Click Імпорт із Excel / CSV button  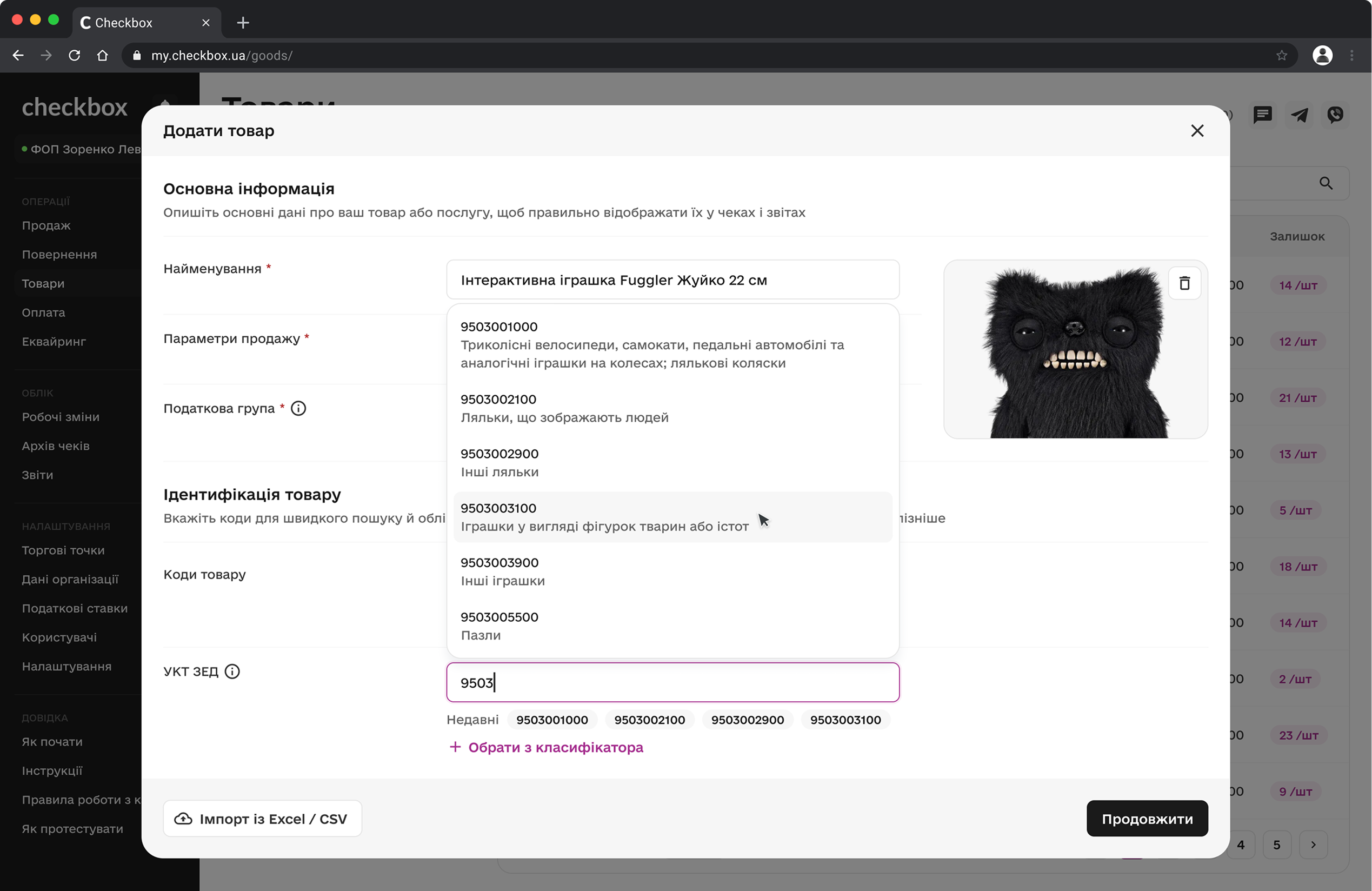[262, 819]
